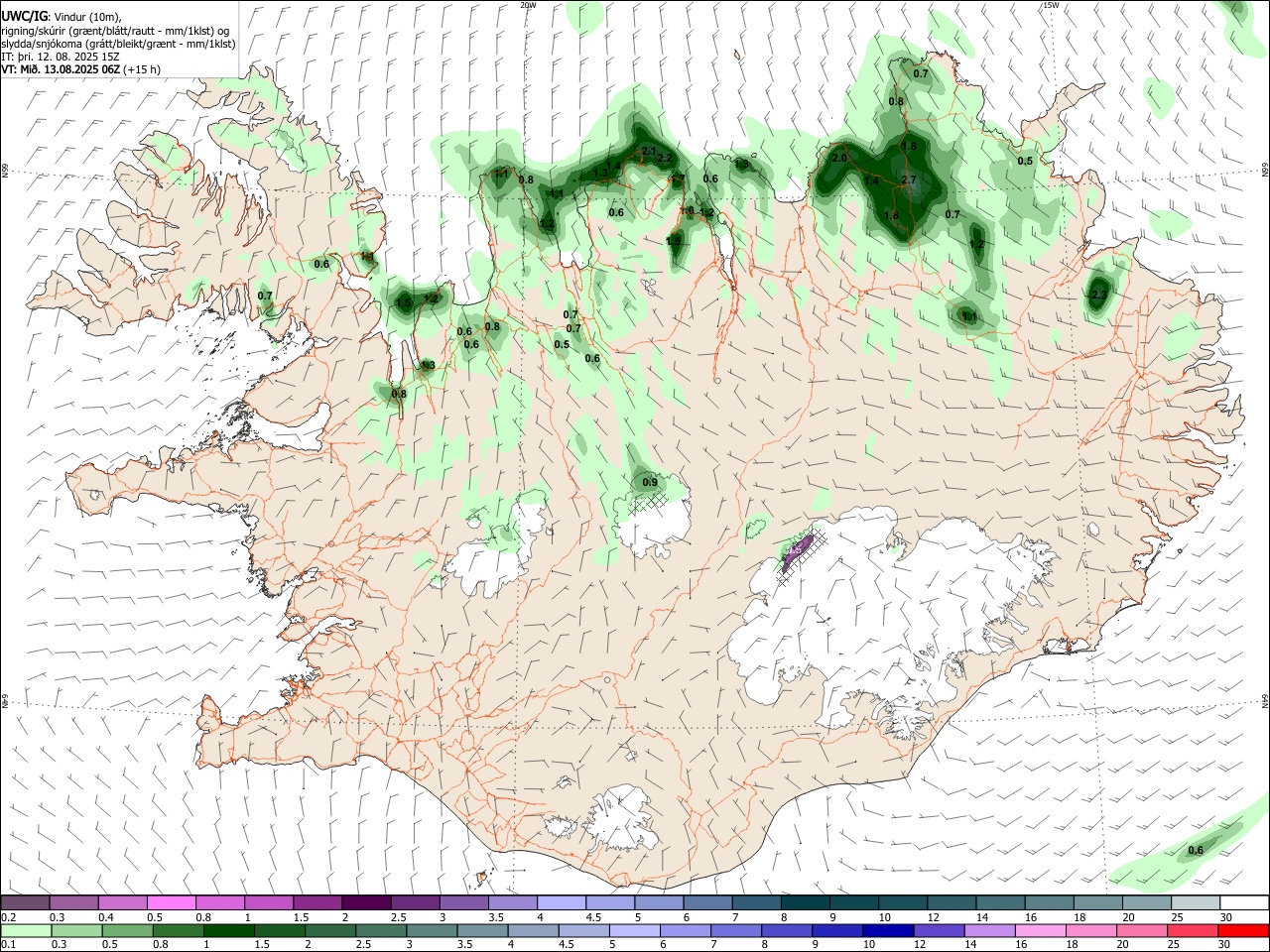Image resolution: width=1270 pixels, height=952 pixels.
Task: Click the UWC/IG title text
Action: coord(24,17)
